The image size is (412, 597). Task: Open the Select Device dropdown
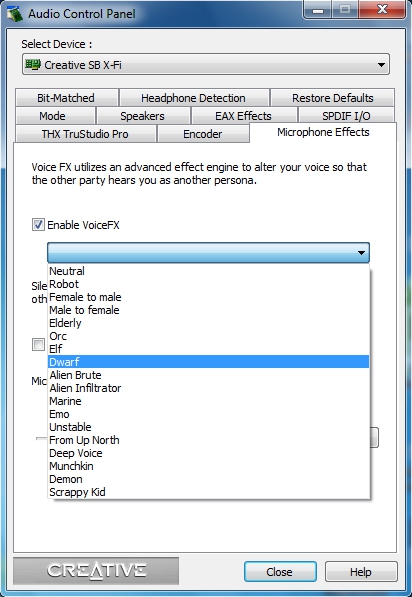pyautogui.click(x=206, y=64)
